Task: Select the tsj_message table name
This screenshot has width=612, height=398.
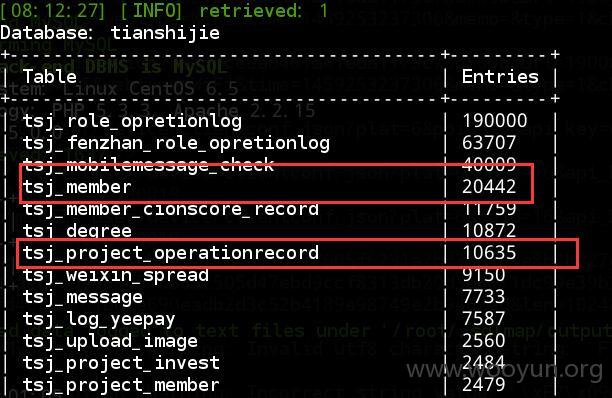Action: (83, 297)
